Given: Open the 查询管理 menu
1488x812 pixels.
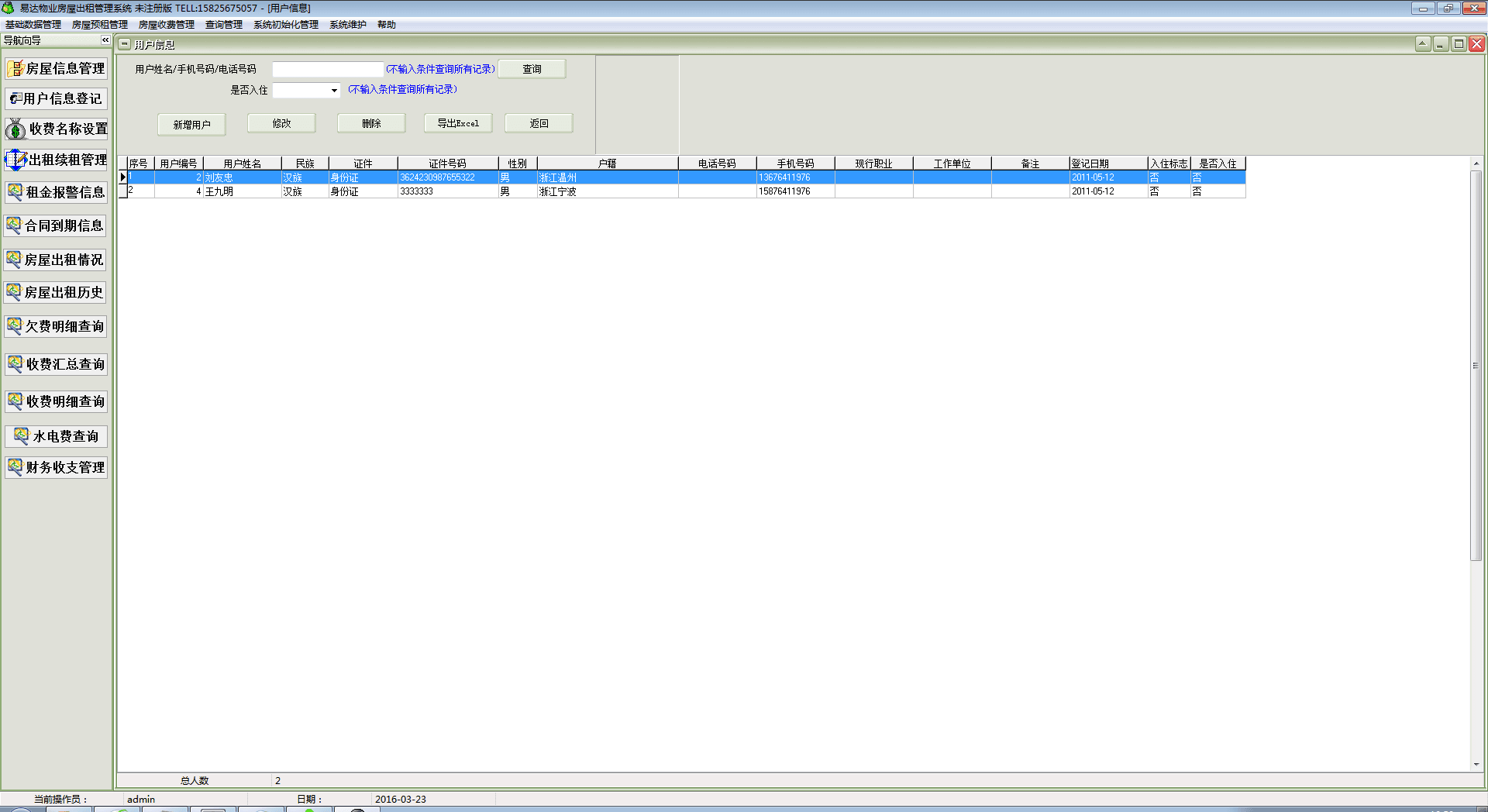Looking at the screenshot, I should pos(223,25).
